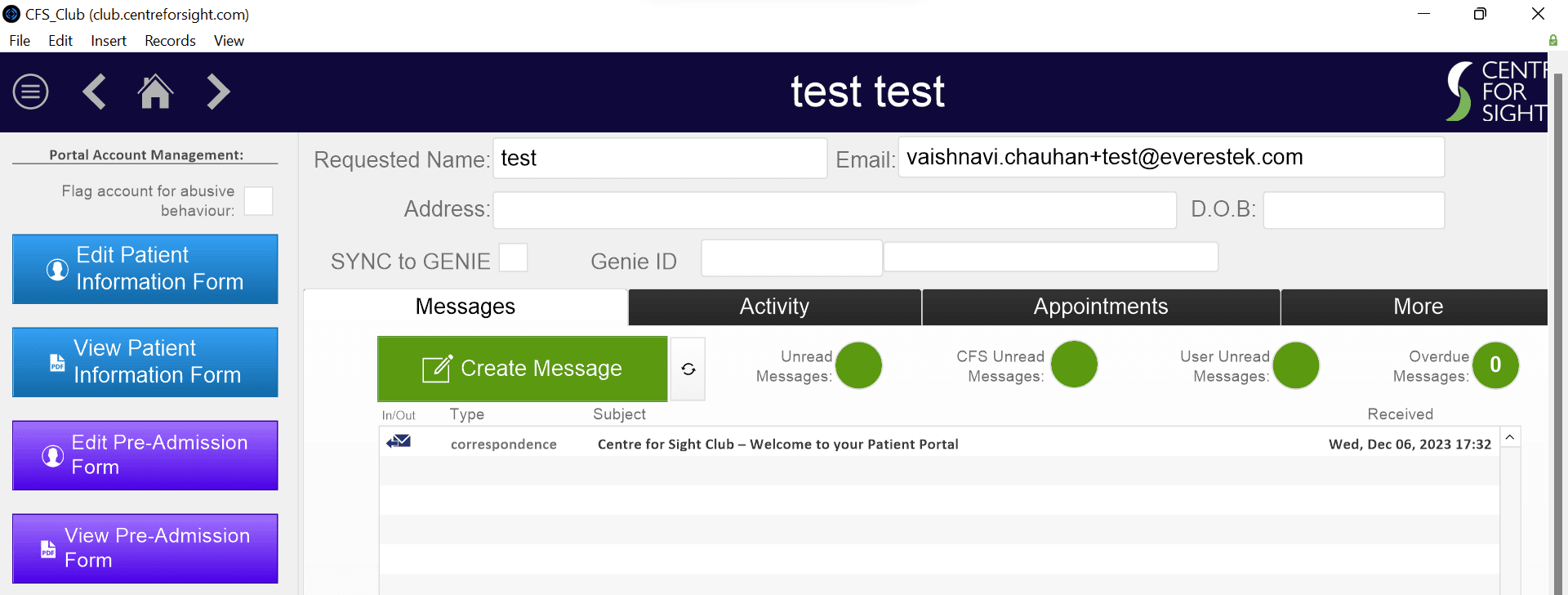This screenshot has height=595, width=1568.
Task: Switch to the Appointments tab
Action: pos(1101,306)
